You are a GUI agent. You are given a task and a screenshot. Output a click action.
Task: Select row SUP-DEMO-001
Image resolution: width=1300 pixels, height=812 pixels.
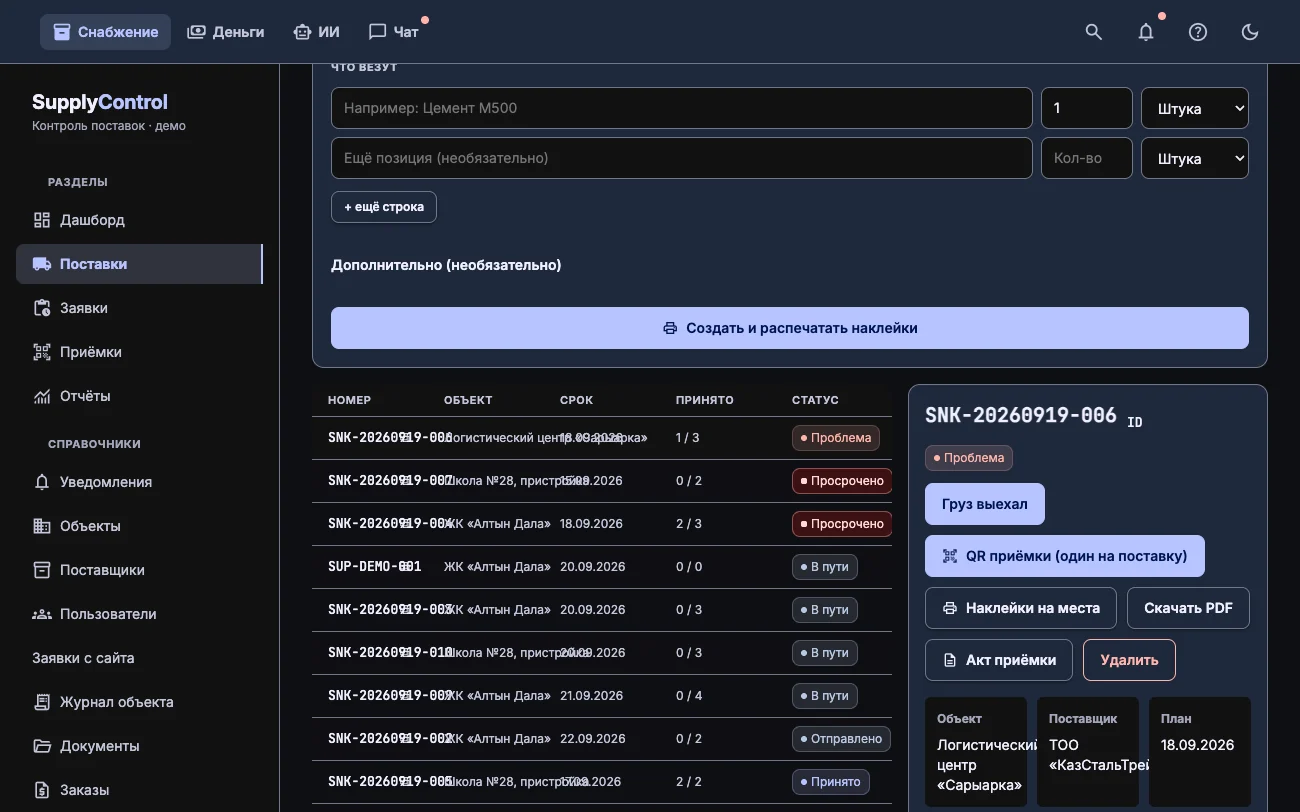(x=602, y=567)
